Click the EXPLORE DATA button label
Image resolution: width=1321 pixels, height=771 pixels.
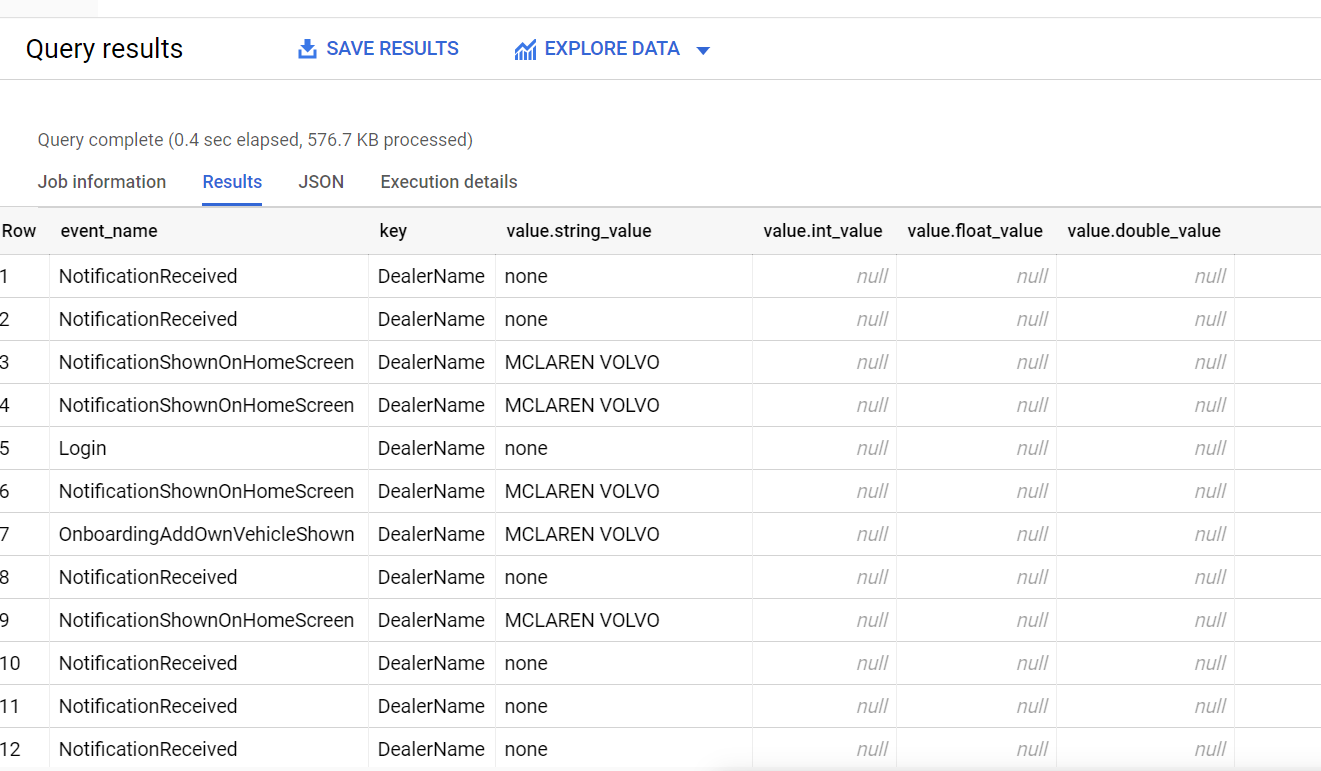click(x=612, y=49)
